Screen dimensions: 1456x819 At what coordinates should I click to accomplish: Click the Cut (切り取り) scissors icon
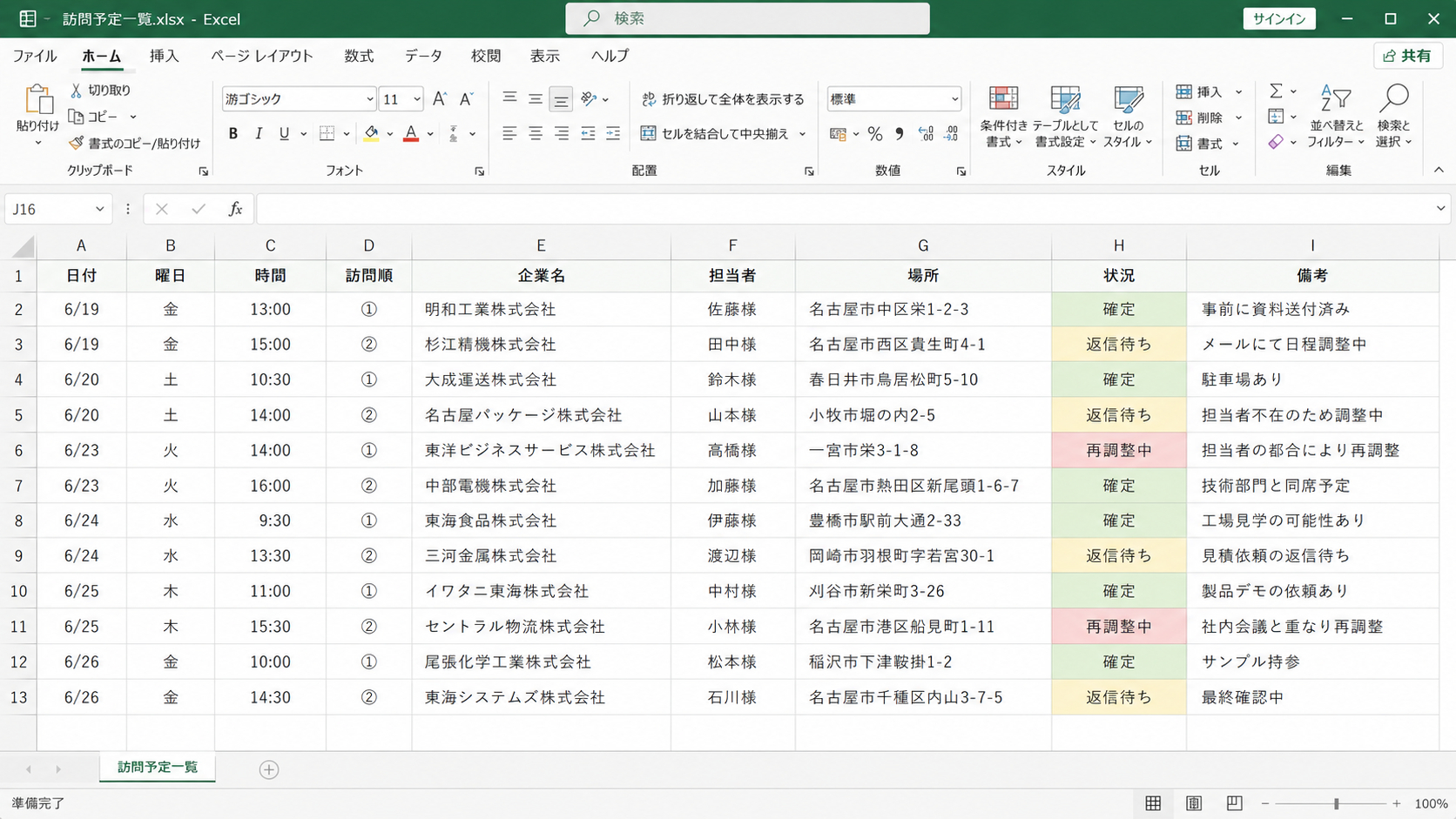coord(77,91)
